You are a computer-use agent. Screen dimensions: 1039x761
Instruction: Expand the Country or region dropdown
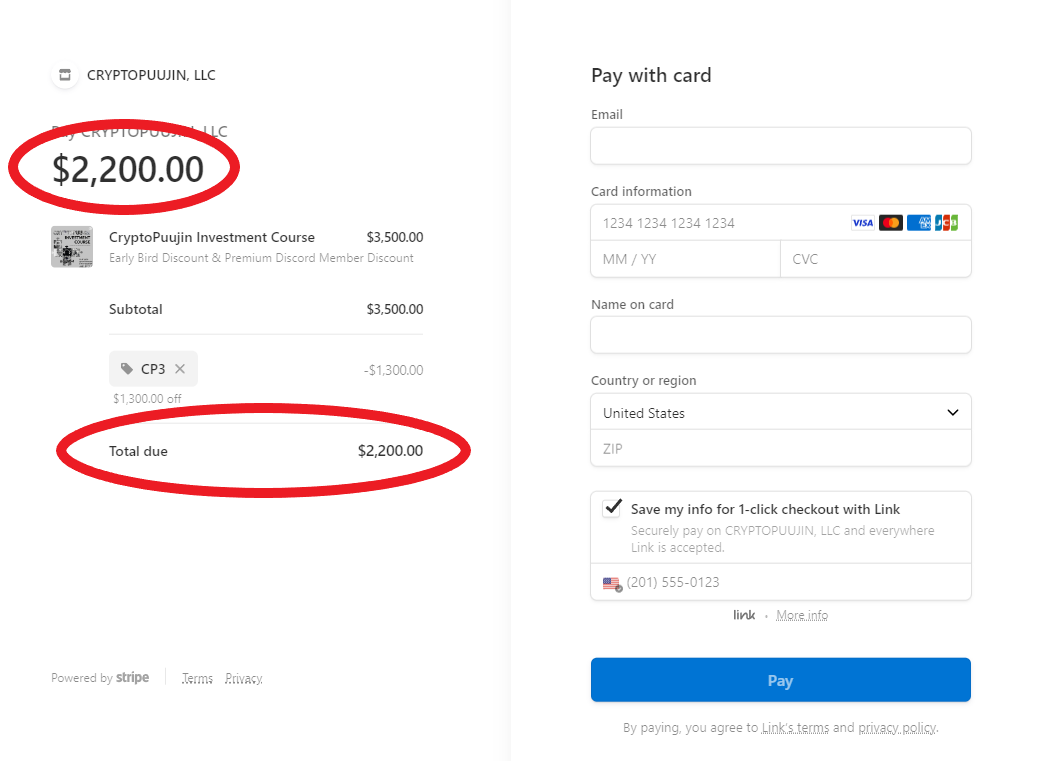point(780,412)
